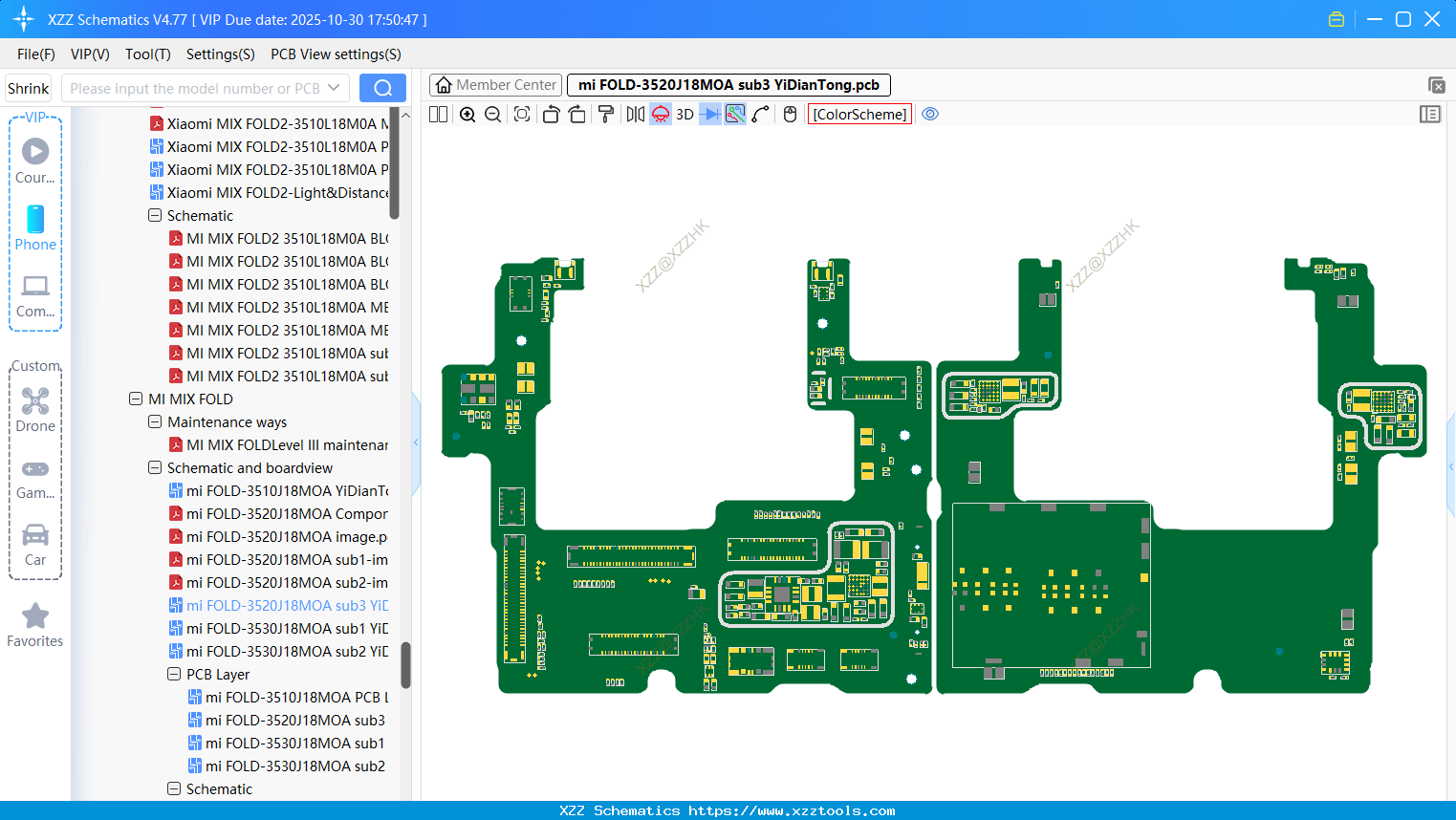Image resolution: width=1456 pixels, height=820 pixels.
Task: Rotate the board counterclockwise
Action: (551, 114)
